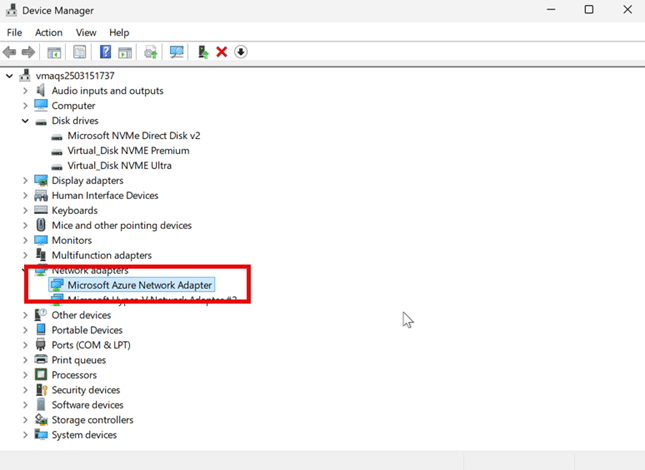
Task: Expand the Storage controllers category
Action: tap(26, 421)
